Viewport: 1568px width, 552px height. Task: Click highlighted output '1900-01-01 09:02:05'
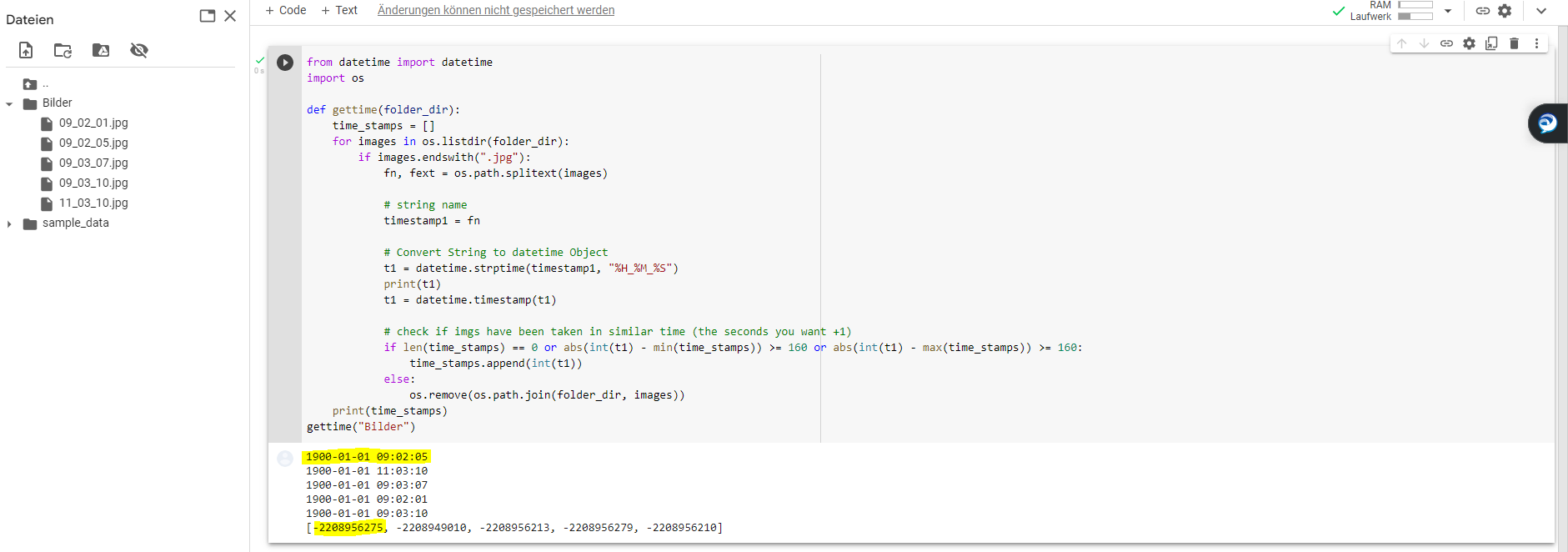pos(367,457)
